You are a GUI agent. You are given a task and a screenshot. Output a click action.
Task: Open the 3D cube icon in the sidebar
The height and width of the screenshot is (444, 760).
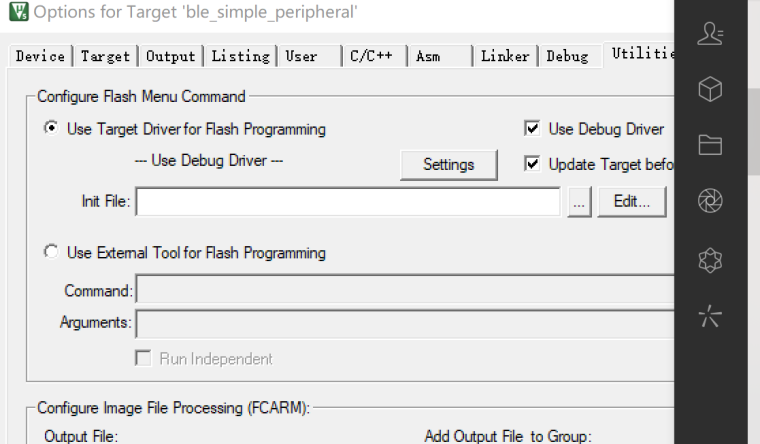click(x=710, y=90)
